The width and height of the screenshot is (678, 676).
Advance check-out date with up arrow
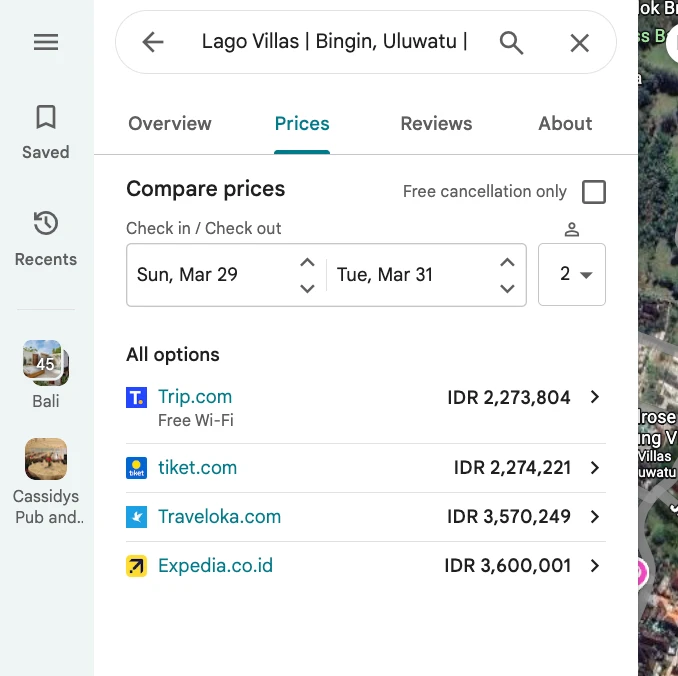pos(507,262)
